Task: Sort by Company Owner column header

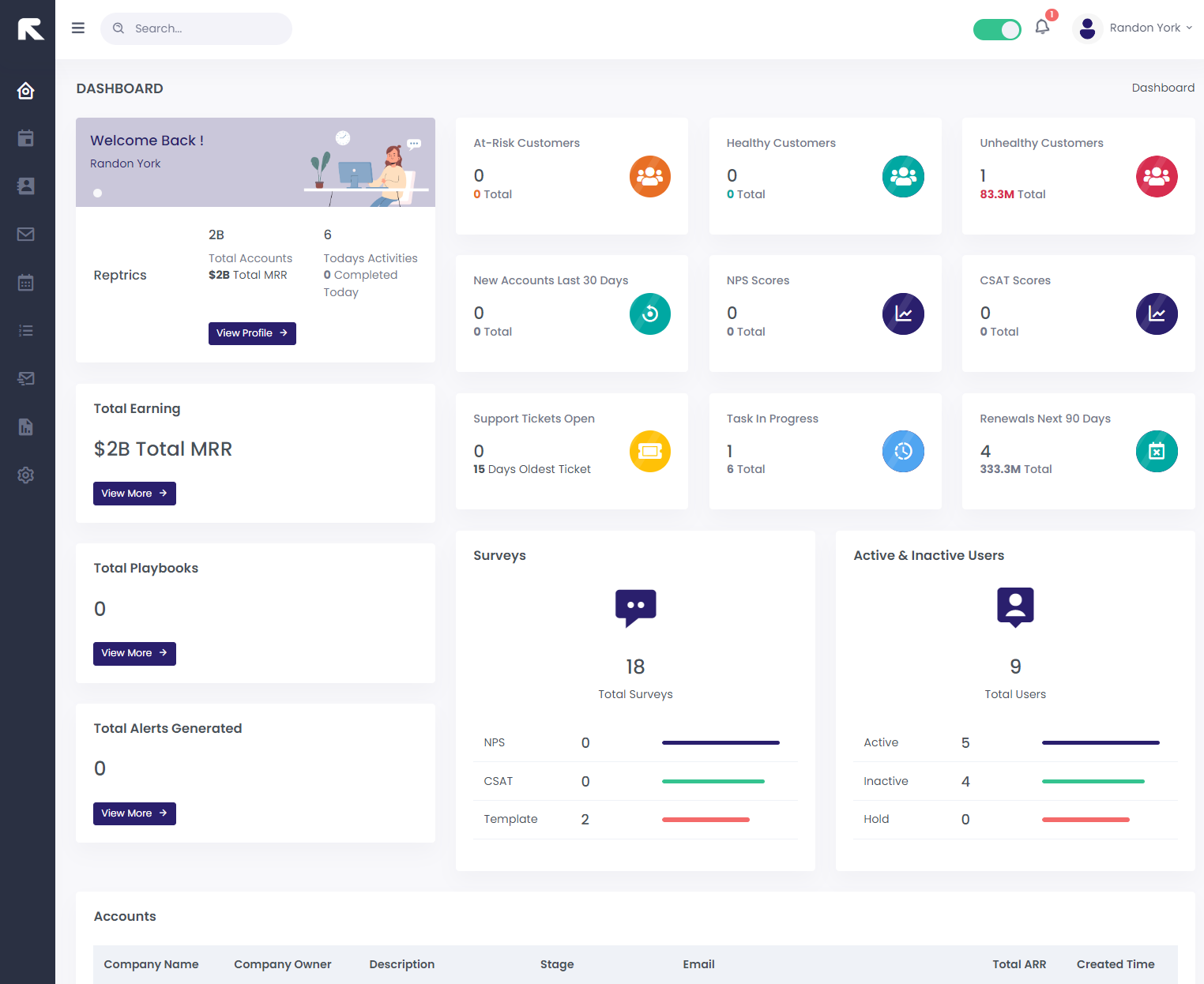Action: 283,964
